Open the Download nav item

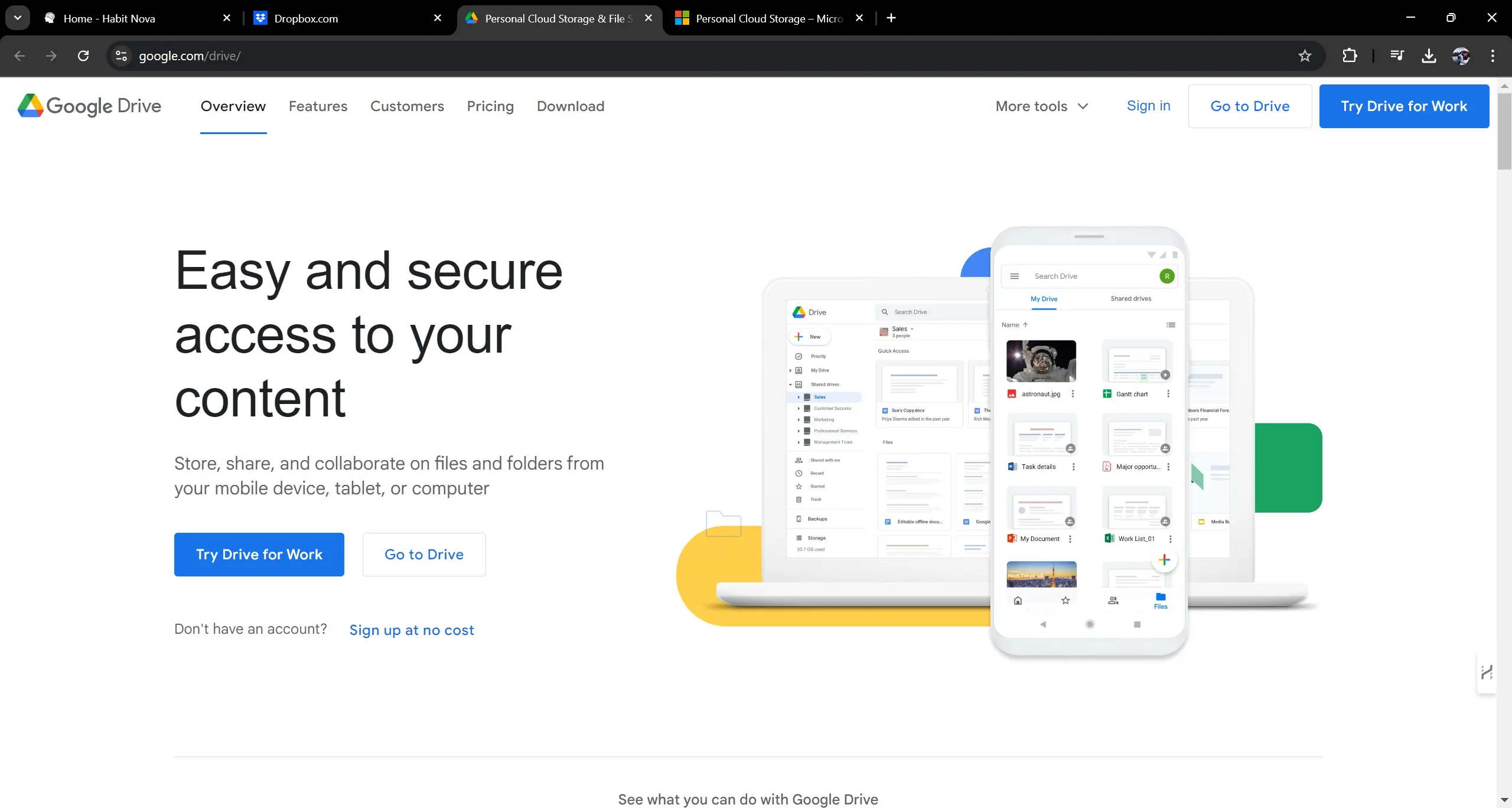(571, 106)
